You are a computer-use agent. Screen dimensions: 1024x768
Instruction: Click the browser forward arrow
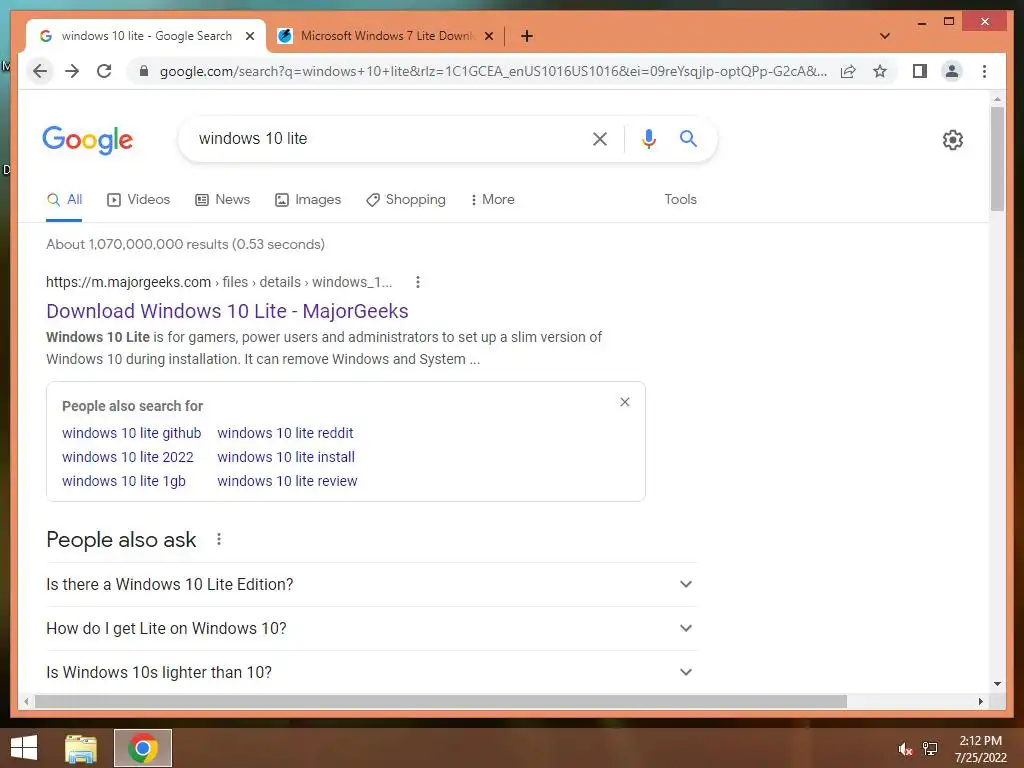pyautogui.click(x=72, y=71)
